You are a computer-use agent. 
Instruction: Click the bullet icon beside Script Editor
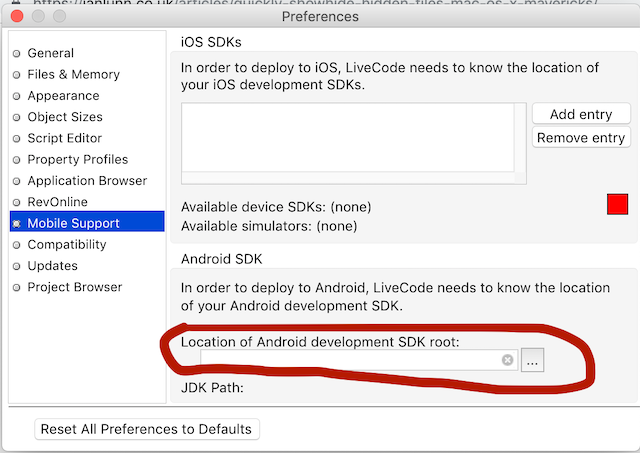17,138
